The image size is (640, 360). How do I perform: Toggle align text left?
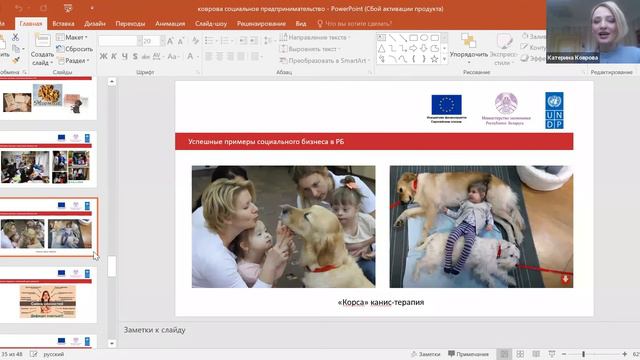(209, 56)
